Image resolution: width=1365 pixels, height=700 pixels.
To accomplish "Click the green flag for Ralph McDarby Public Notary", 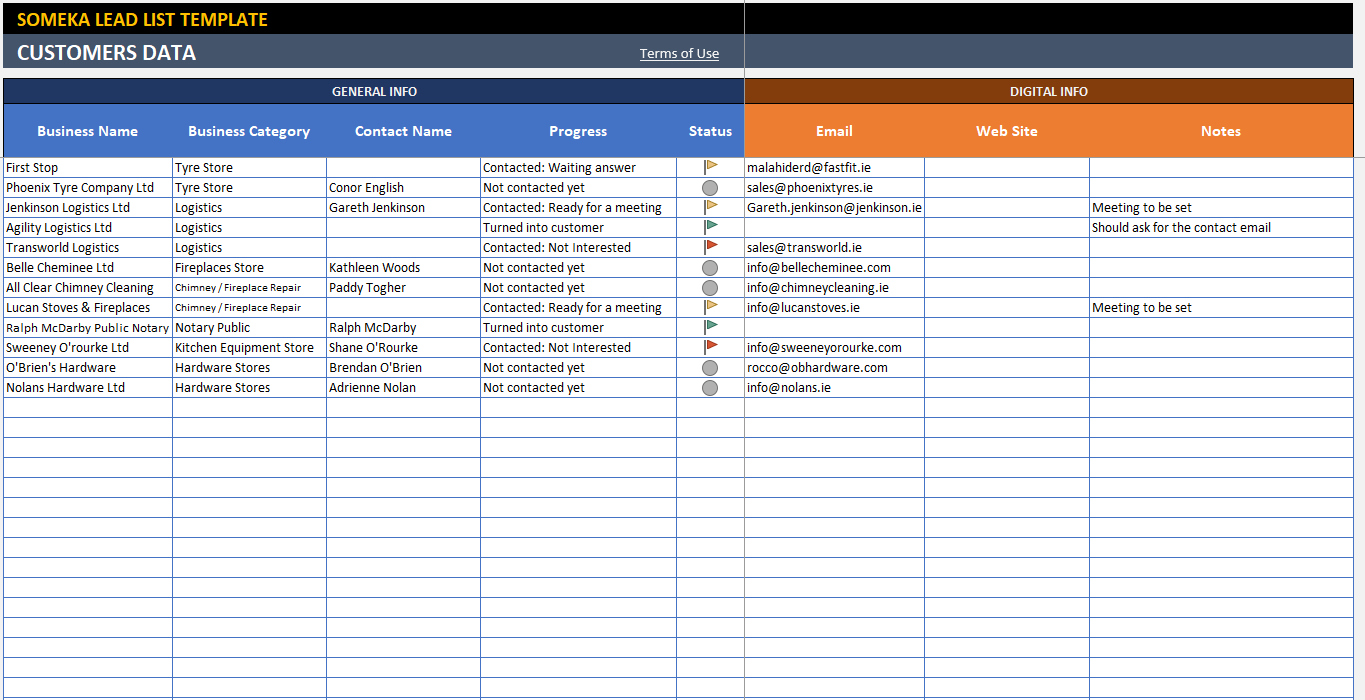I will tap(711, 328).
